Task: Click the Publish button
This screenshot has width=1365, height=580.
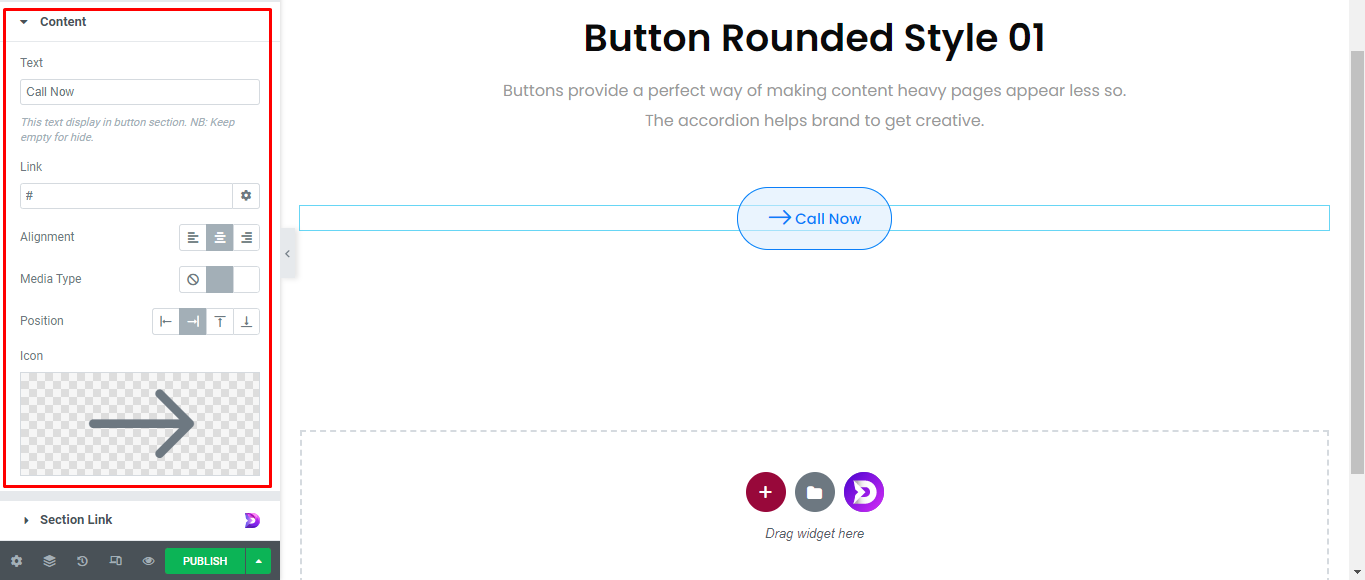Action: click(205, 561)
